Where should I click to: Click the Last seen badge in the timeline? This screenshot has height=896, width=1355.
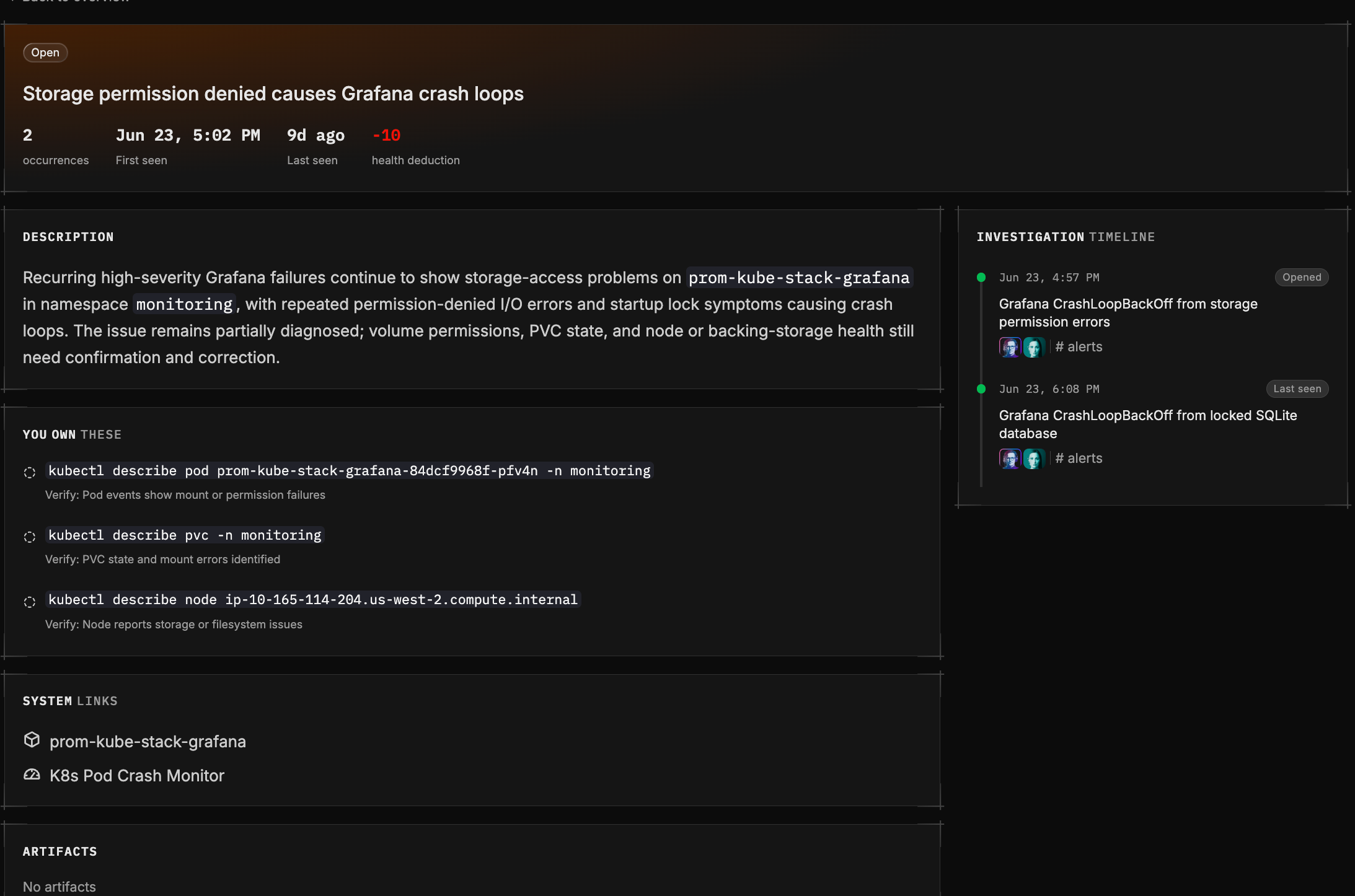tap(1297, 389)
